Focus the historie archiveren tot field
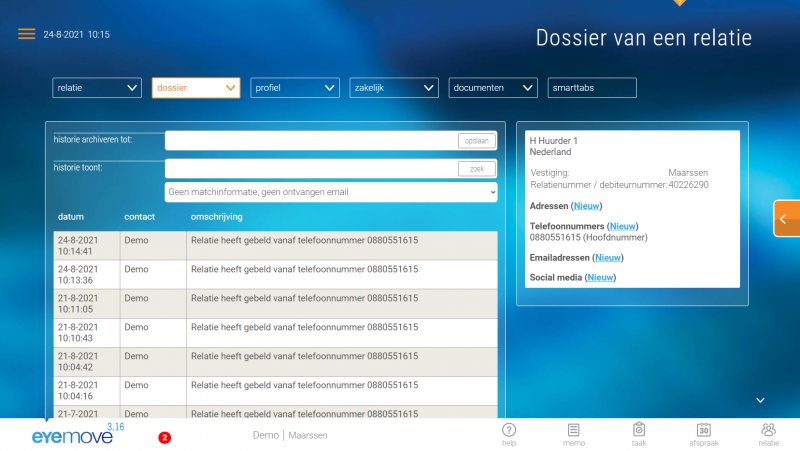800x451 pixels. pyautogui.click(x=311, y=141)
